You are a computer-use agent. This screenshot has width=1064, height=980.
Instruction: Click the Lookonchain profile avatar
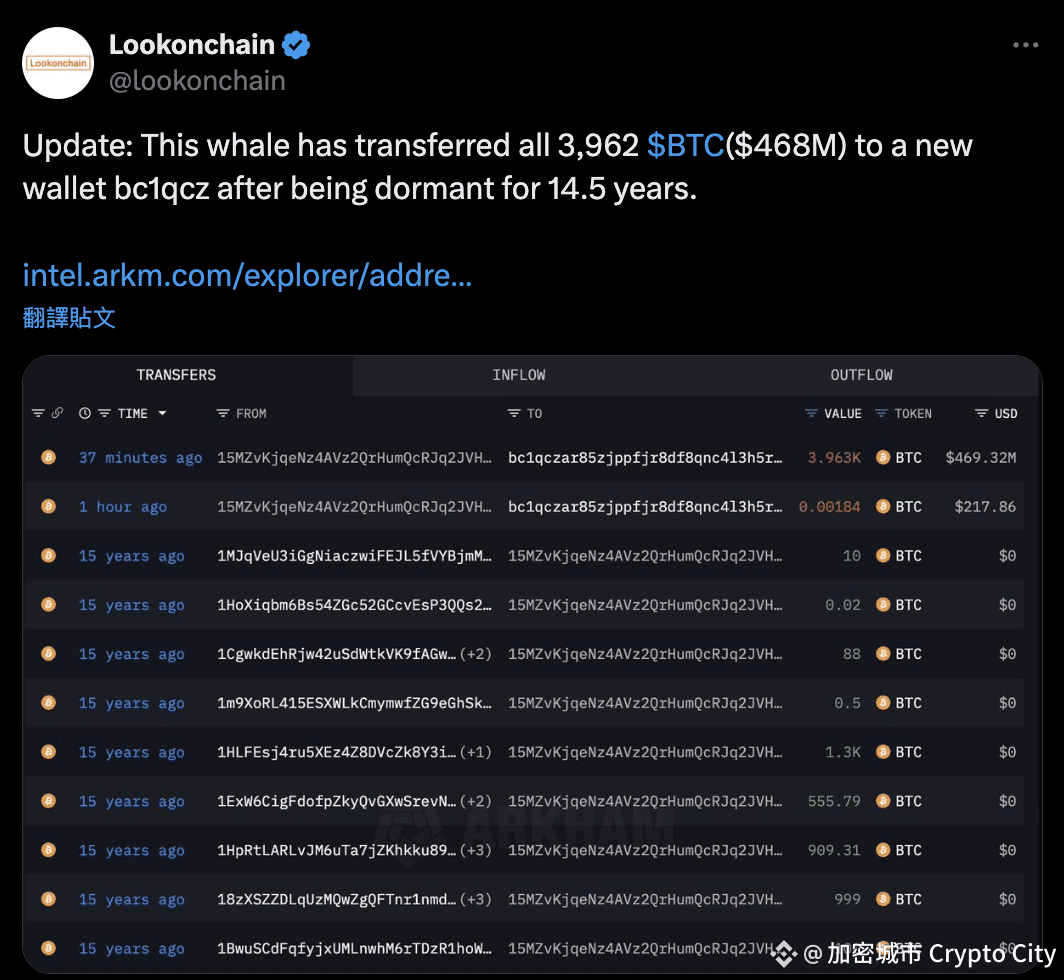point(58,63)
